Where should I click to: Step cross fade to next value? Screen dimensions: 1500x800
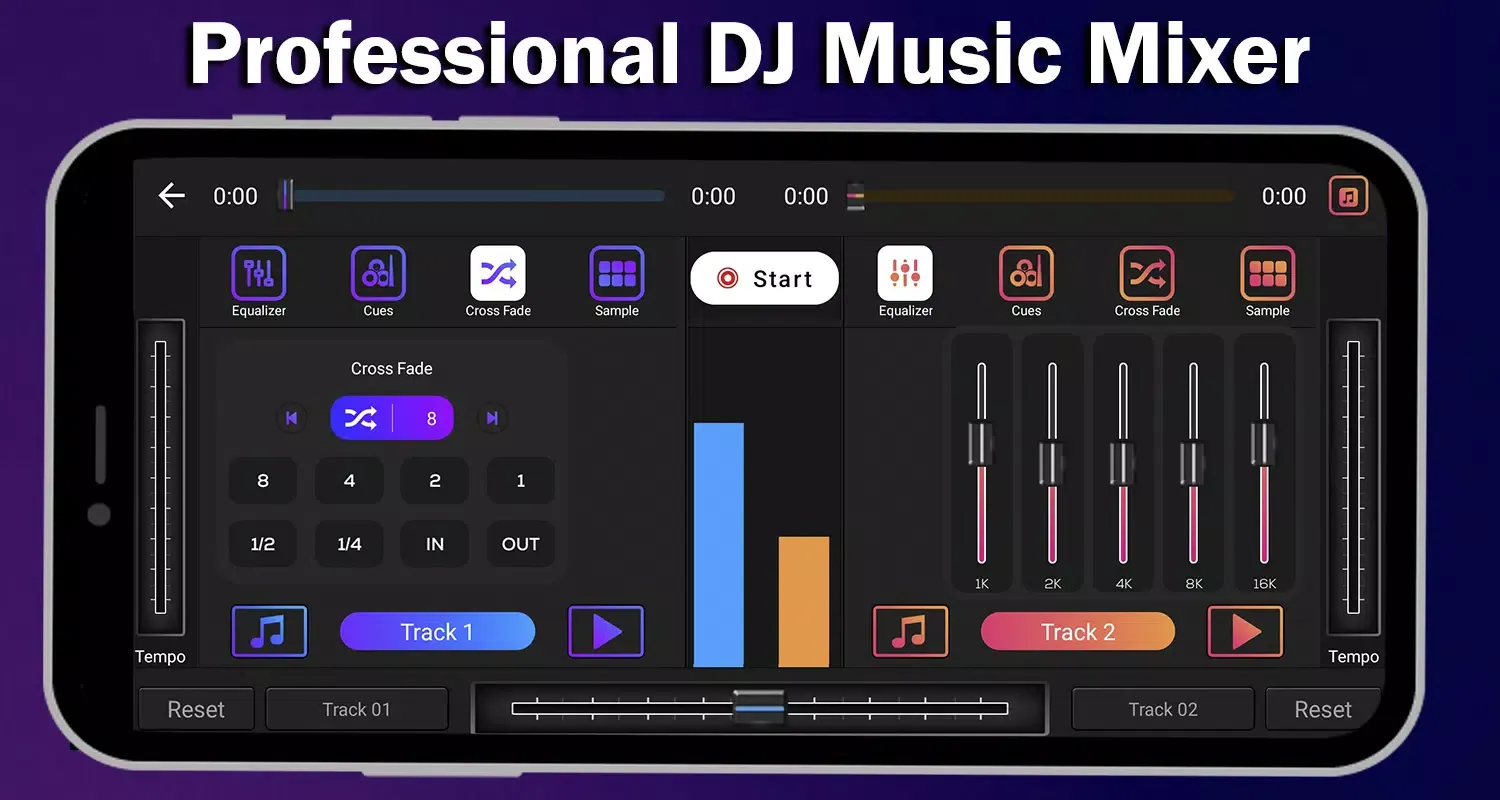pos(492,418)
